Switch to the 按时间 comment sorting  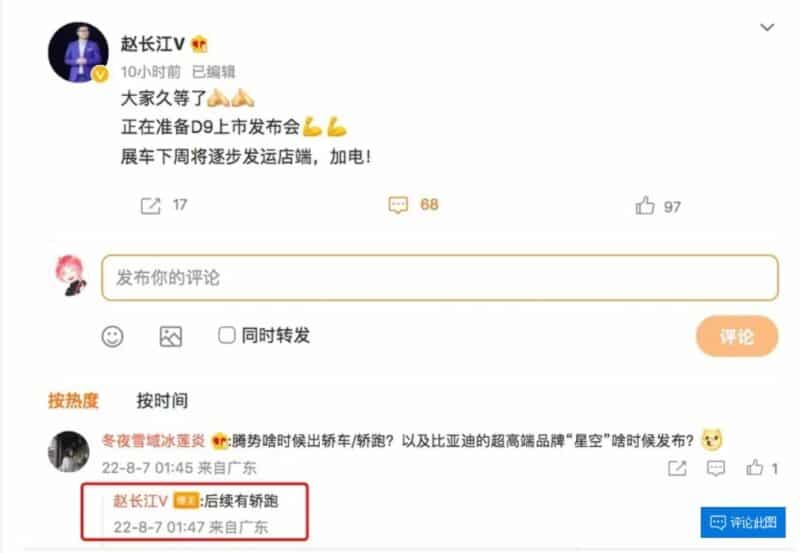[x=162, y=400]
